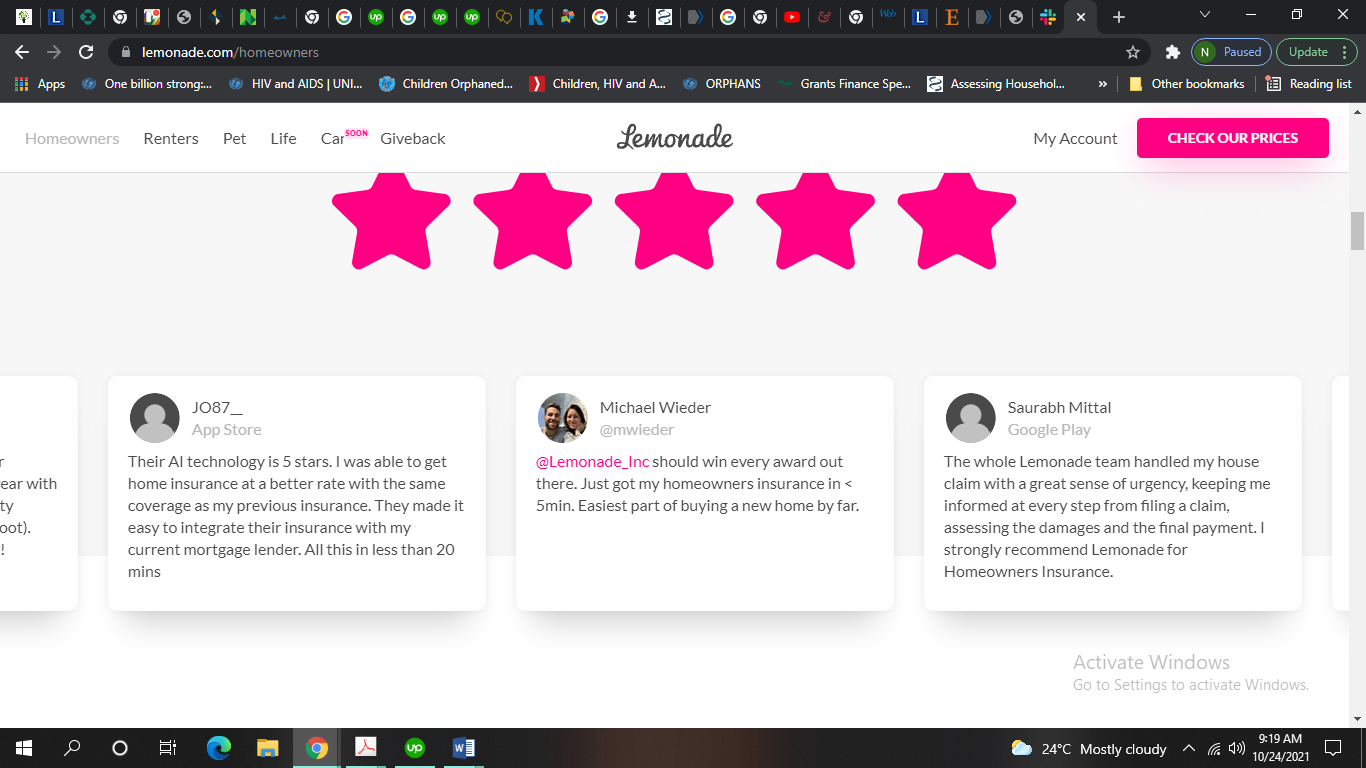
Task: Open Adobe Acrobat from taskbar
Action: (365, 748)
